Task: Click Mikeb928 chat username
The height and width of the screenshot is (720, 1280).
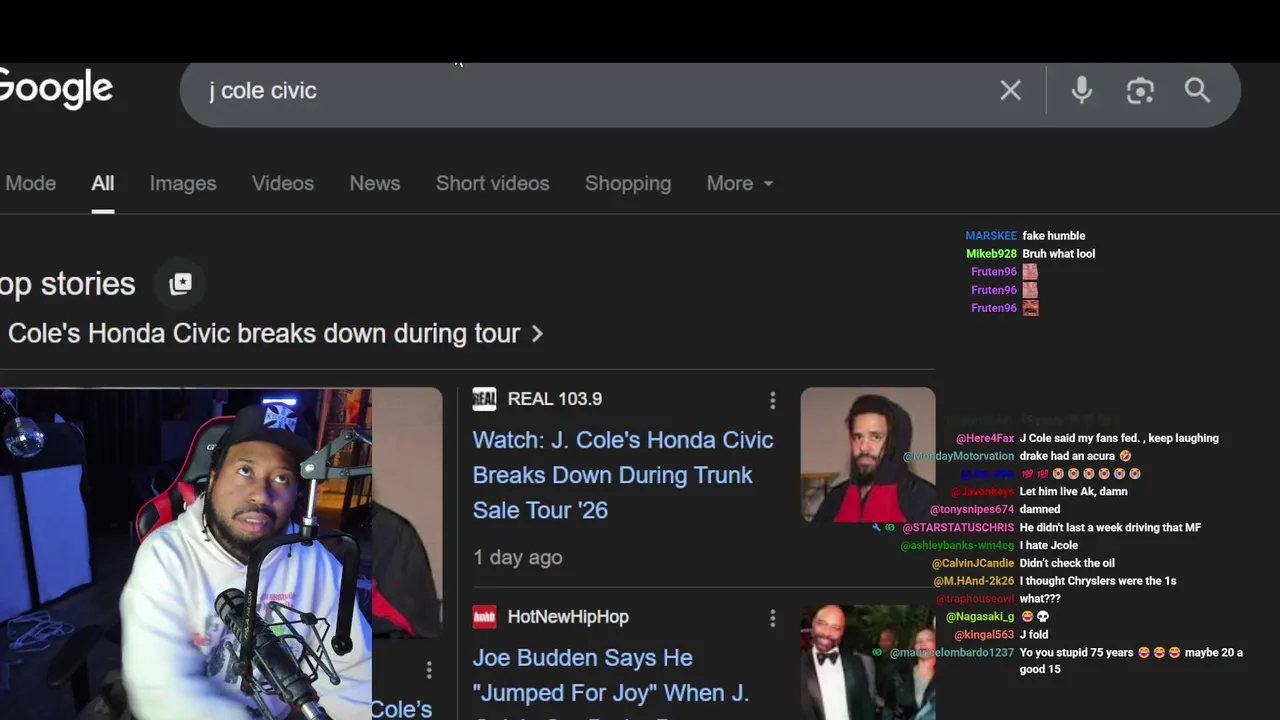Action: pos(991,254)
